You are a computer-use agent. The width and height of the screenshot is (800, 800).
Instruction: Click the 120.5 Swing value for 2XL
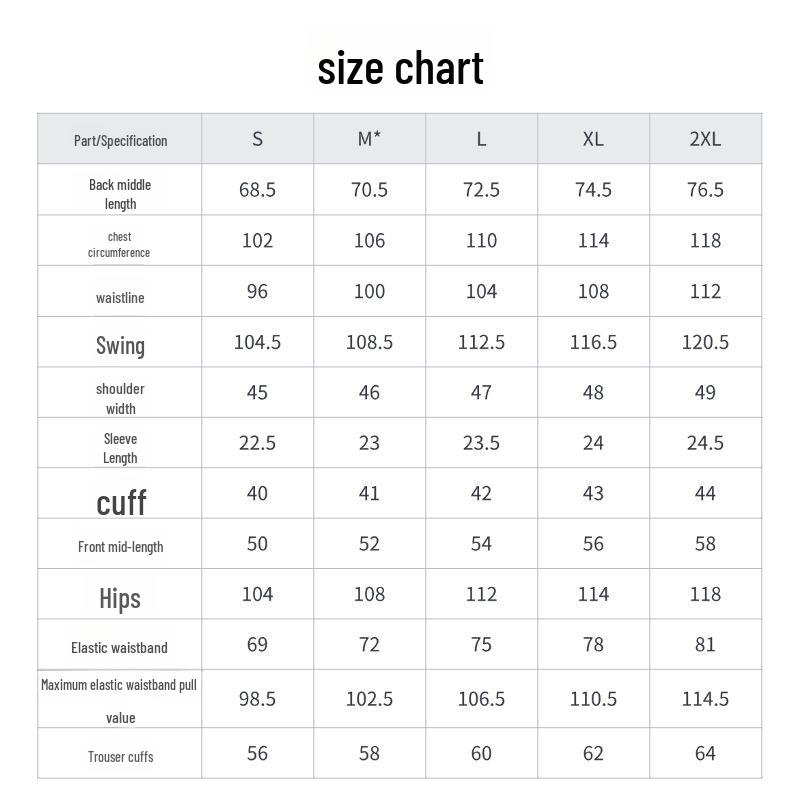pyautogui.click(x=705, y=343)
